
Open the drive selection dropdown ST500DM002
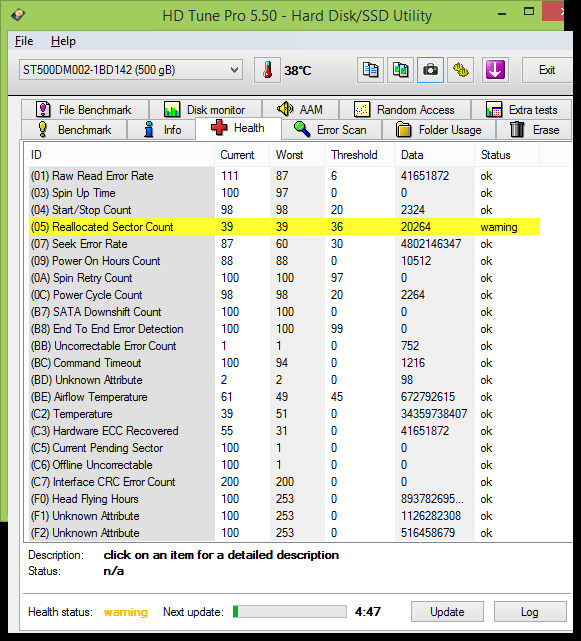coord(130,70)
